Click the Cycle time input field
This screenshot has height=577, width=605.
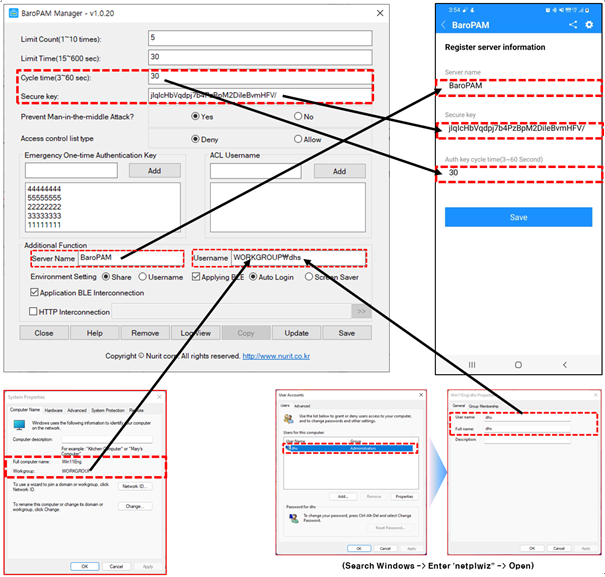pos(260,76)
